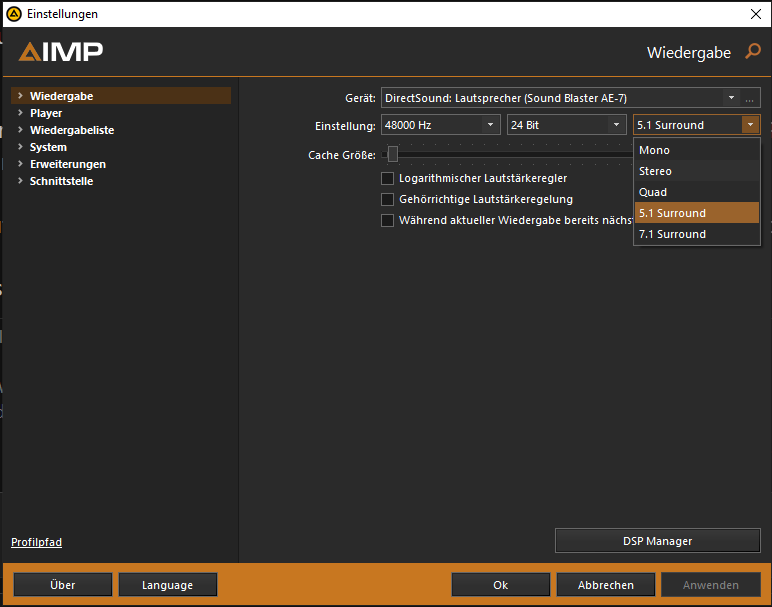Enable Logarithmischer Lautstärkeregler checkbox
Screen dimensions: 772x607
[387, 178]
